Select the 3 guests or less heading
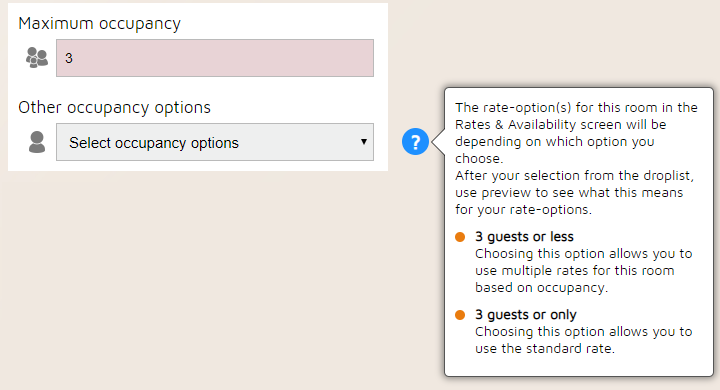 [524, 237]
